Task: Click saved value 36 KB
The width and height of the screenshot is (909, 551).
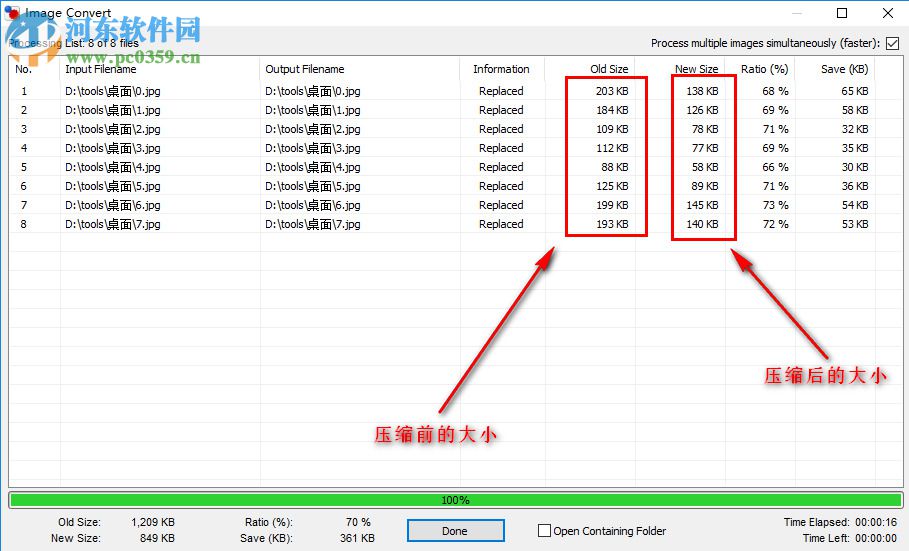Action: pos(855,186)
